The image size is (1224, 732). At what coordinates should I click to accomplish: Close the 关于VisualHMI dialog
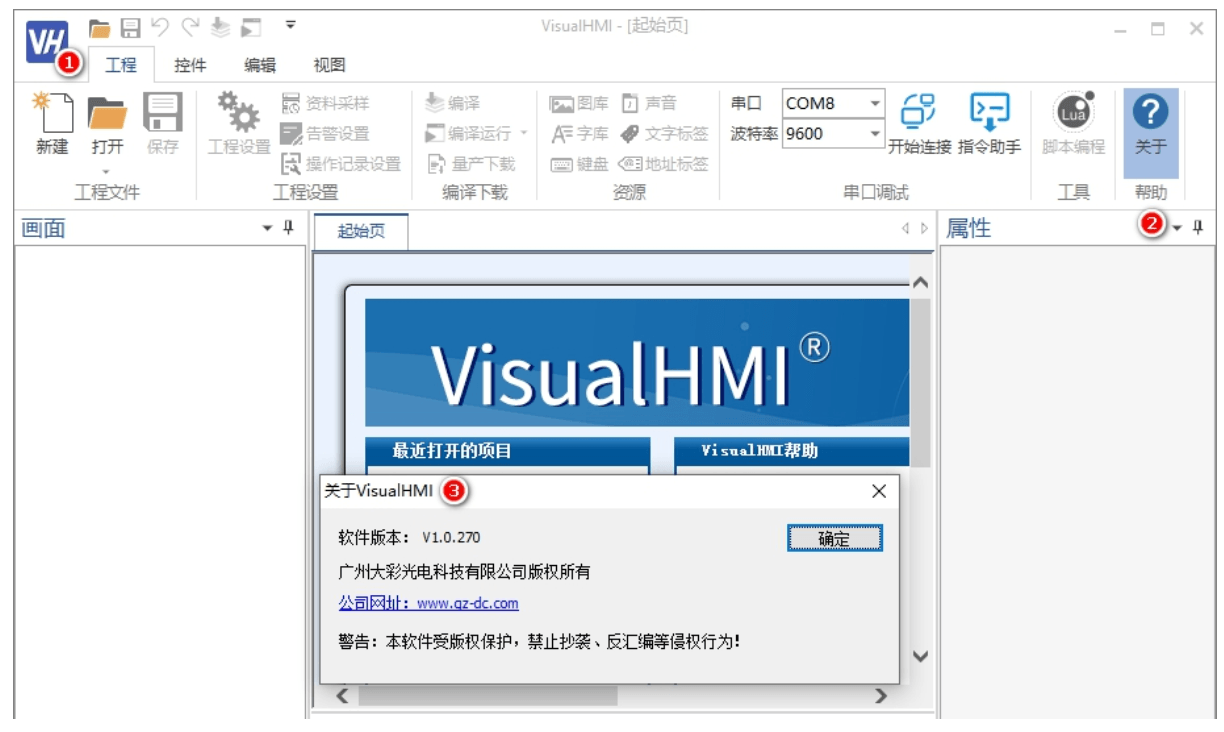878,491
